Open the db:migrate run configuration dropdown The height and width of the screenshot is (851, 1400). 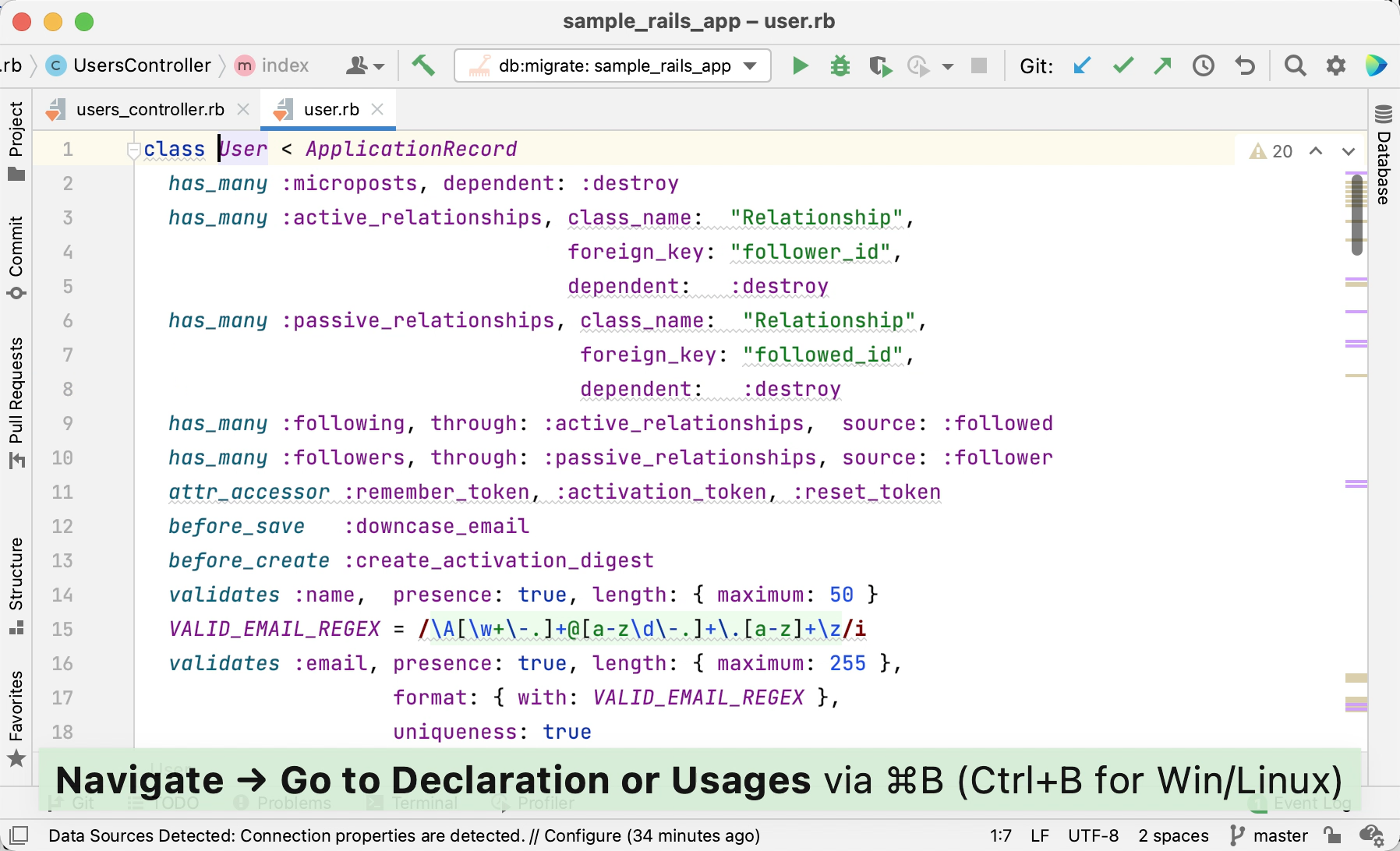click(x=613, y=66)
